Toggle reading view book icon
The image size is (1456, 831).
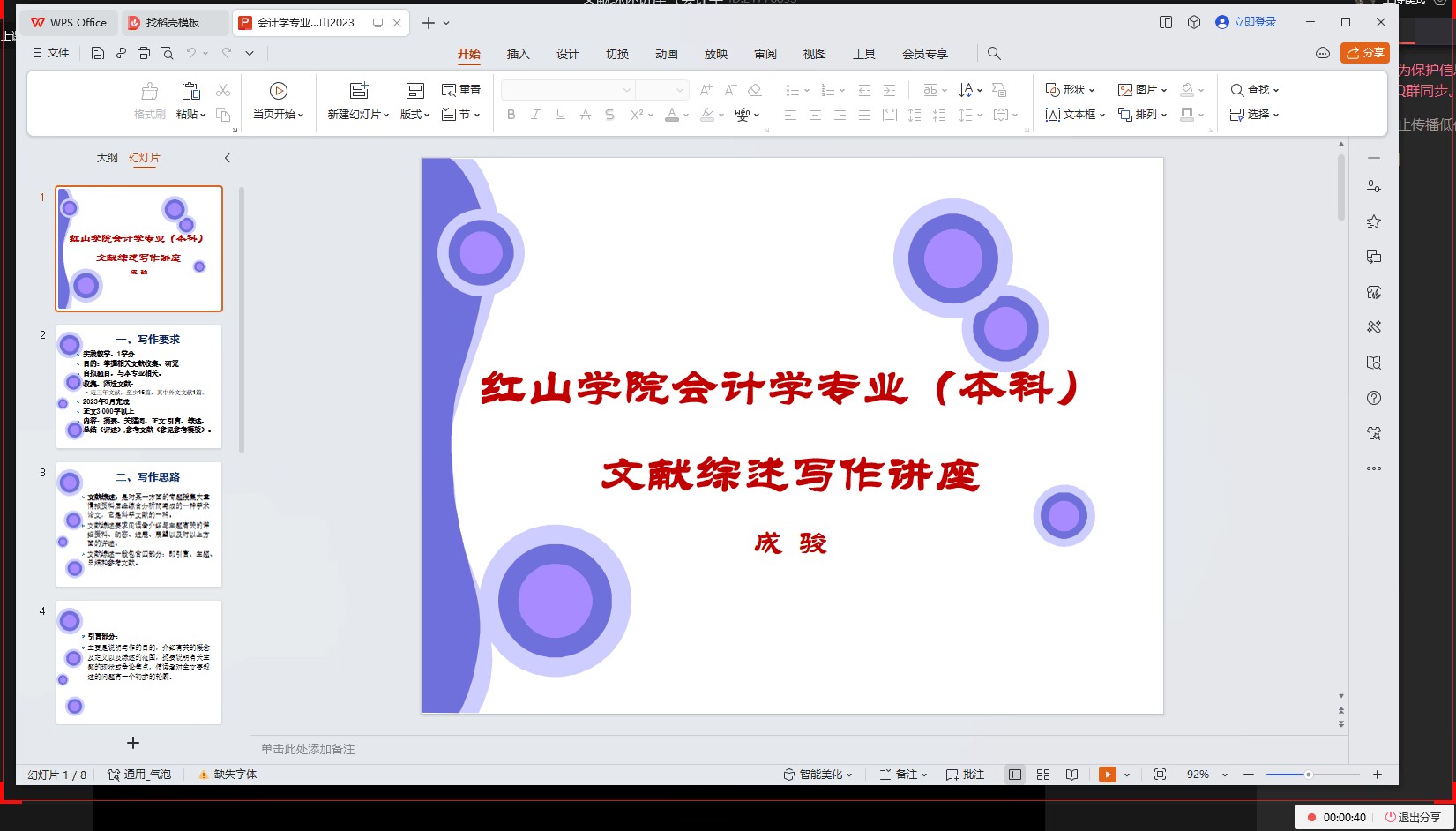click(x=1071, y=775)
